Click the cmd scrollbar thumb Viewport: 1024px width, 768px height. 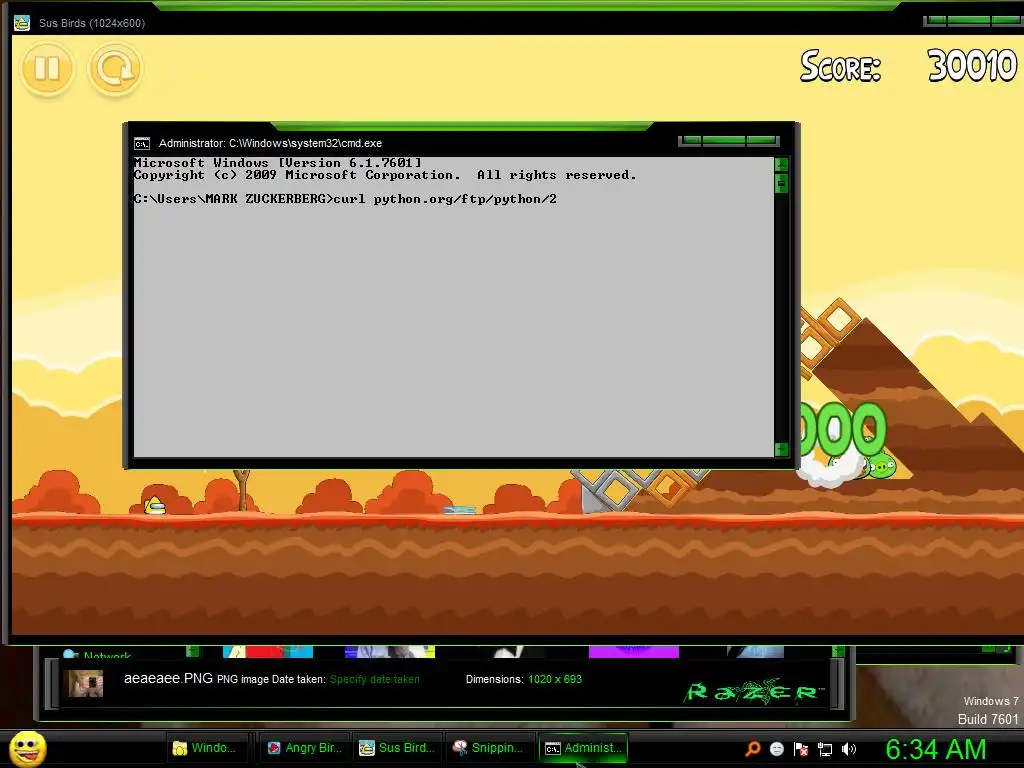pos(781,184)
